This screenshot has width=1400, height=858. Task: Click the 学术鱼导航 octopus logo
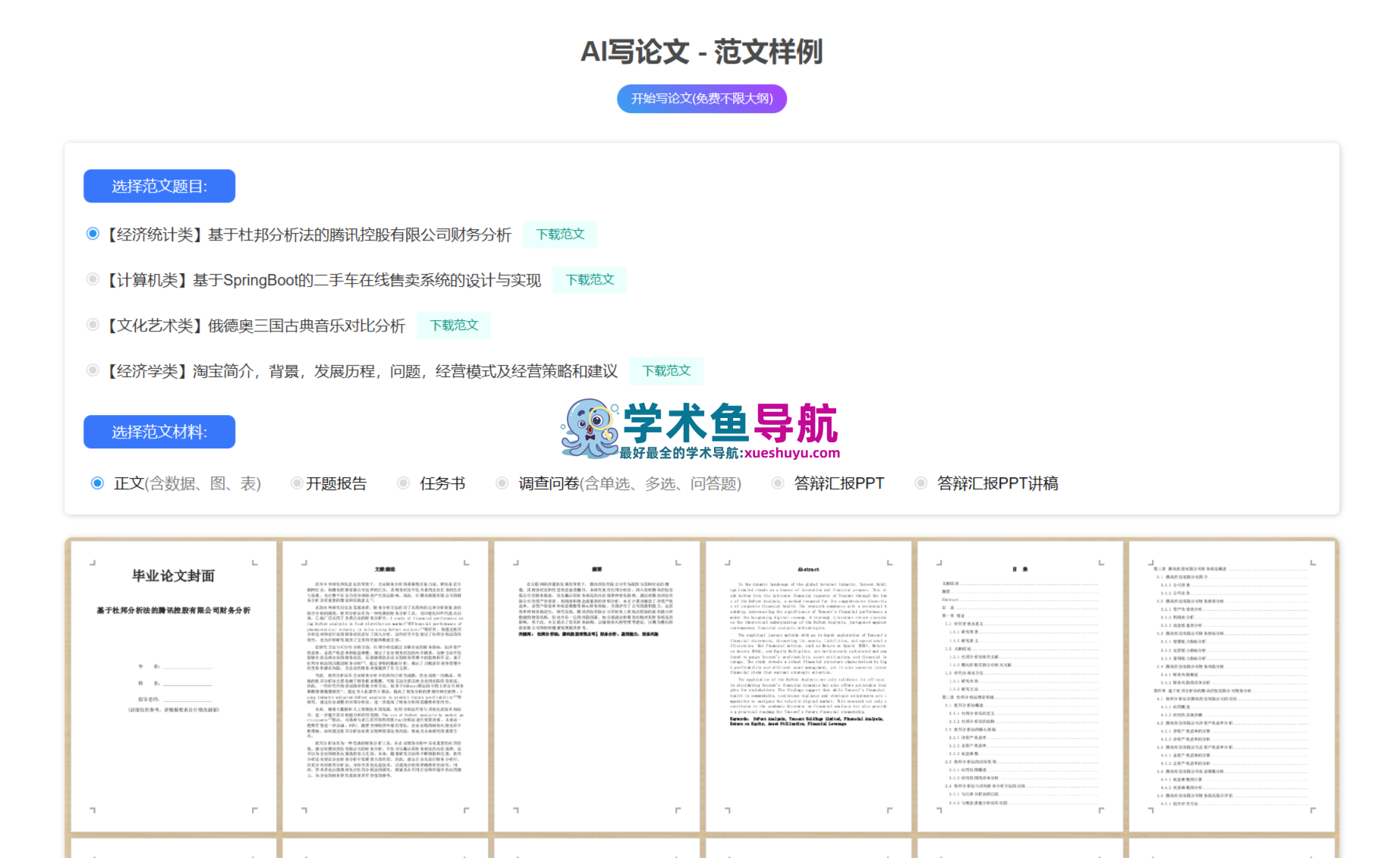[x=590, y=429]
